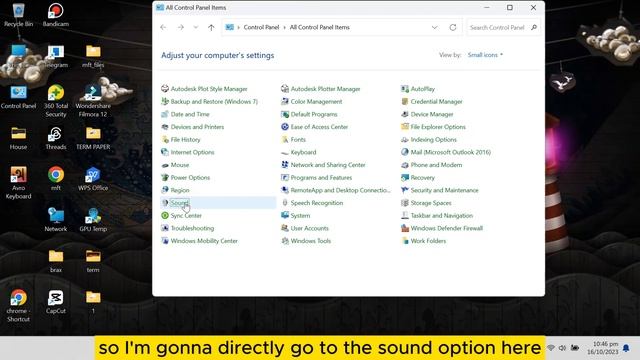Click the User Accounts icon

coord(285,228)
